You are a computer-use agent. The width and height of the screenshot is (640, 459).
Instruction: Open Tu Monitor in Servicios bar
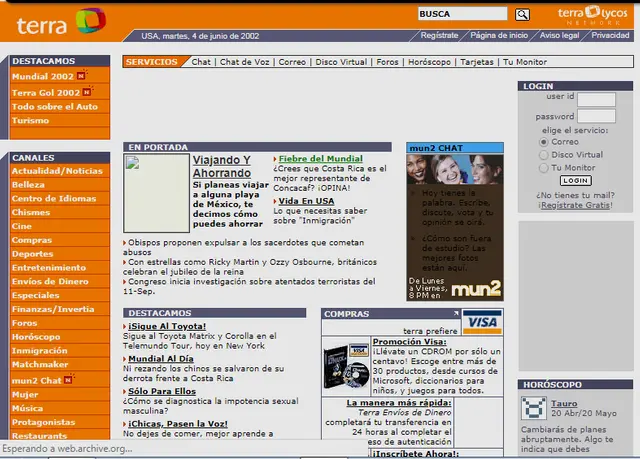524,62
